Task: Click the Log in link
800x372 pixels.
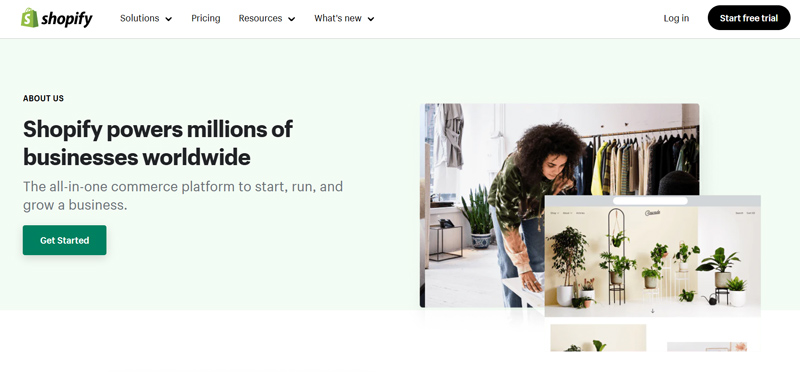Action: point(676,18)
